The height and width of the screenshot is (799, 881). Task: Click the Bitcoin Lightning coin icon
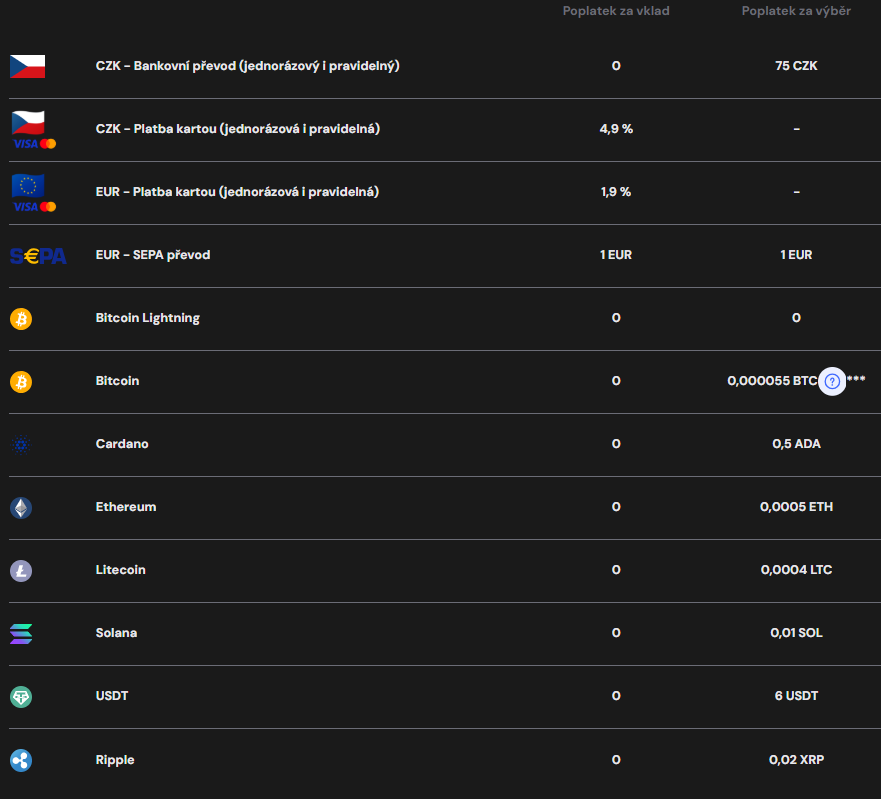[21, 319]
